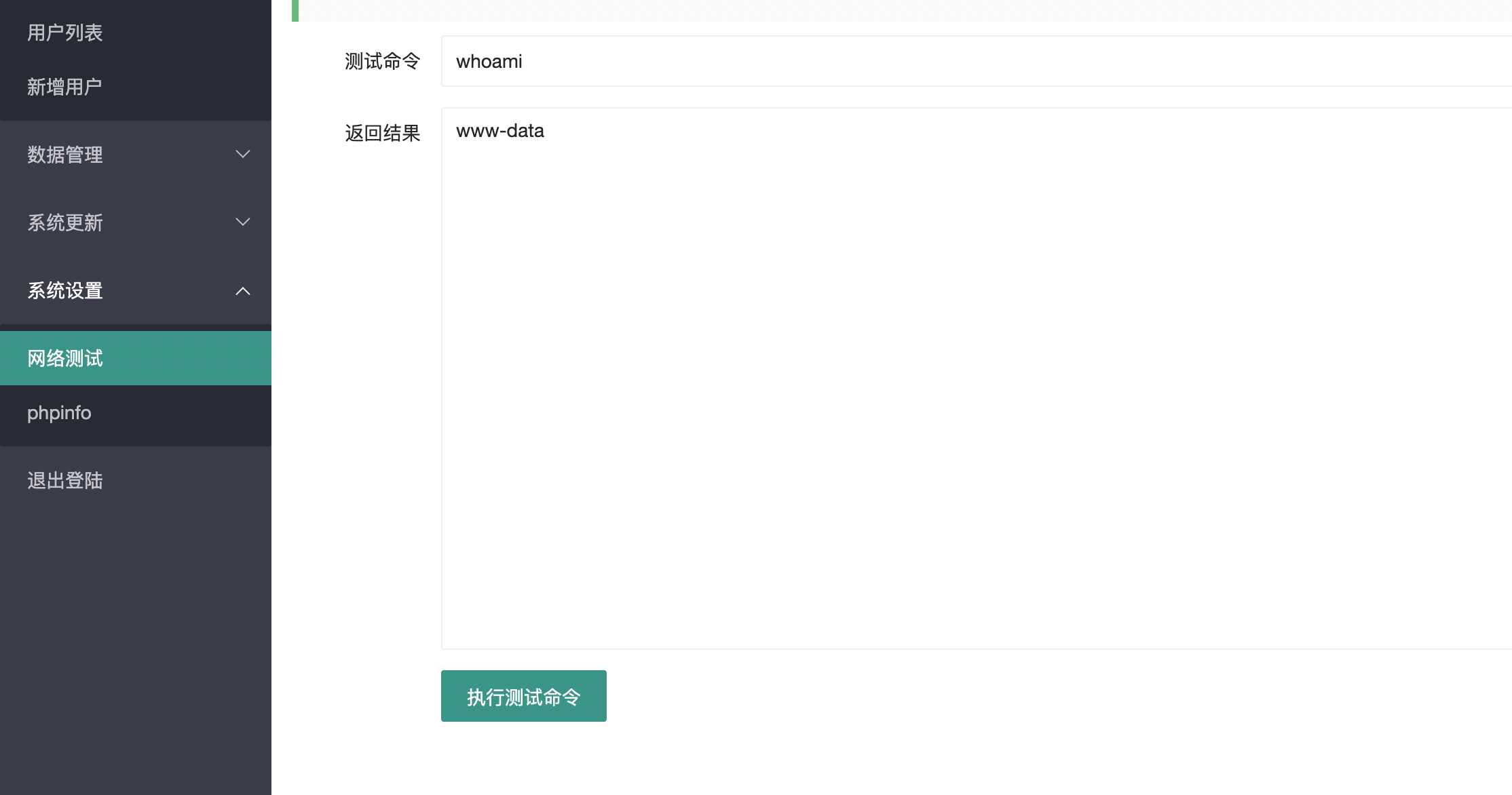The height and width of the screenshot is (795, 1512).
Task: Collapse the 系统设置 chevron arrow
Action: click(x=242, y=291)
